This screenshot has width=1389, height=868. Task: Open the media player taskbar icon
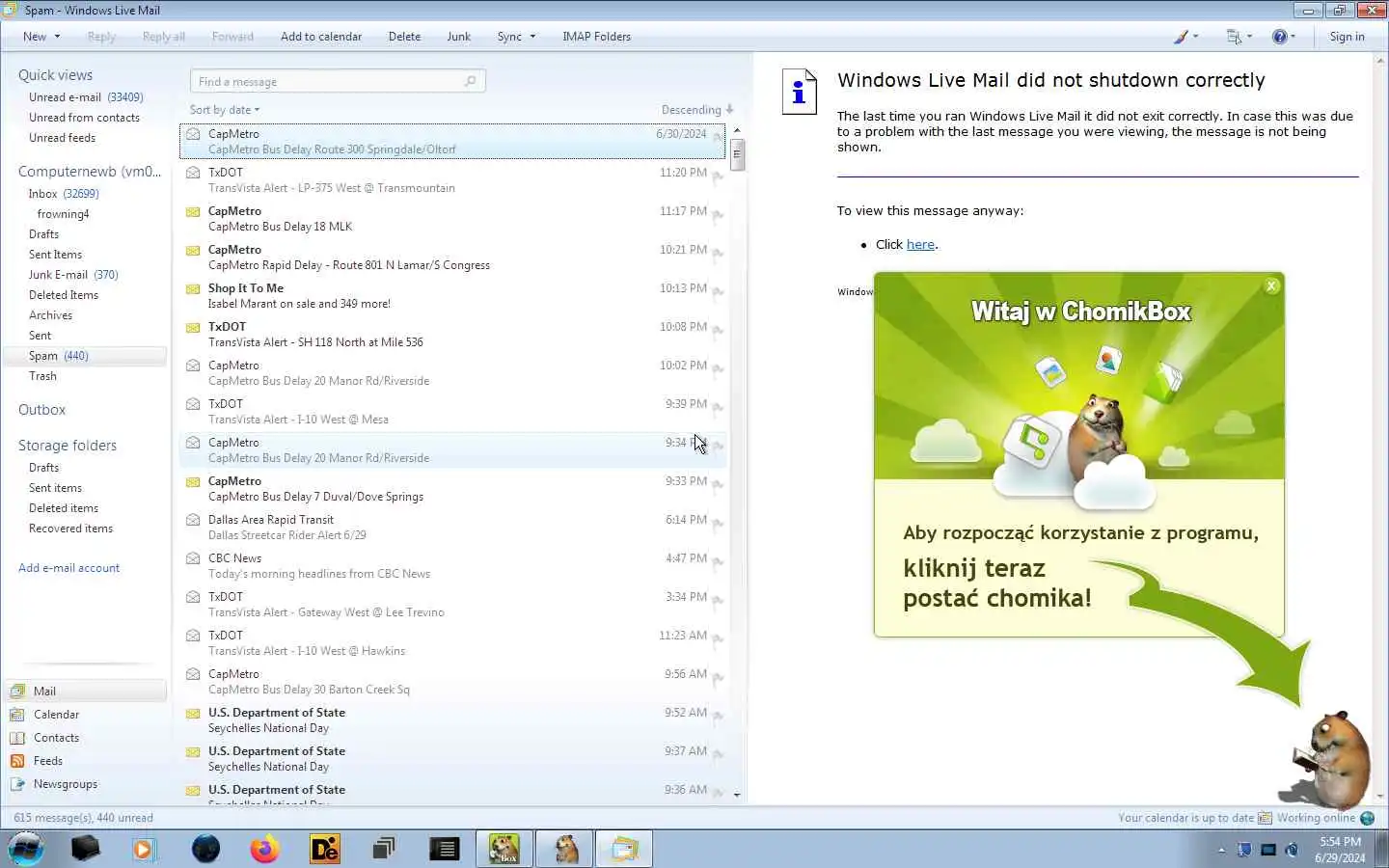[x=145, y=849]
